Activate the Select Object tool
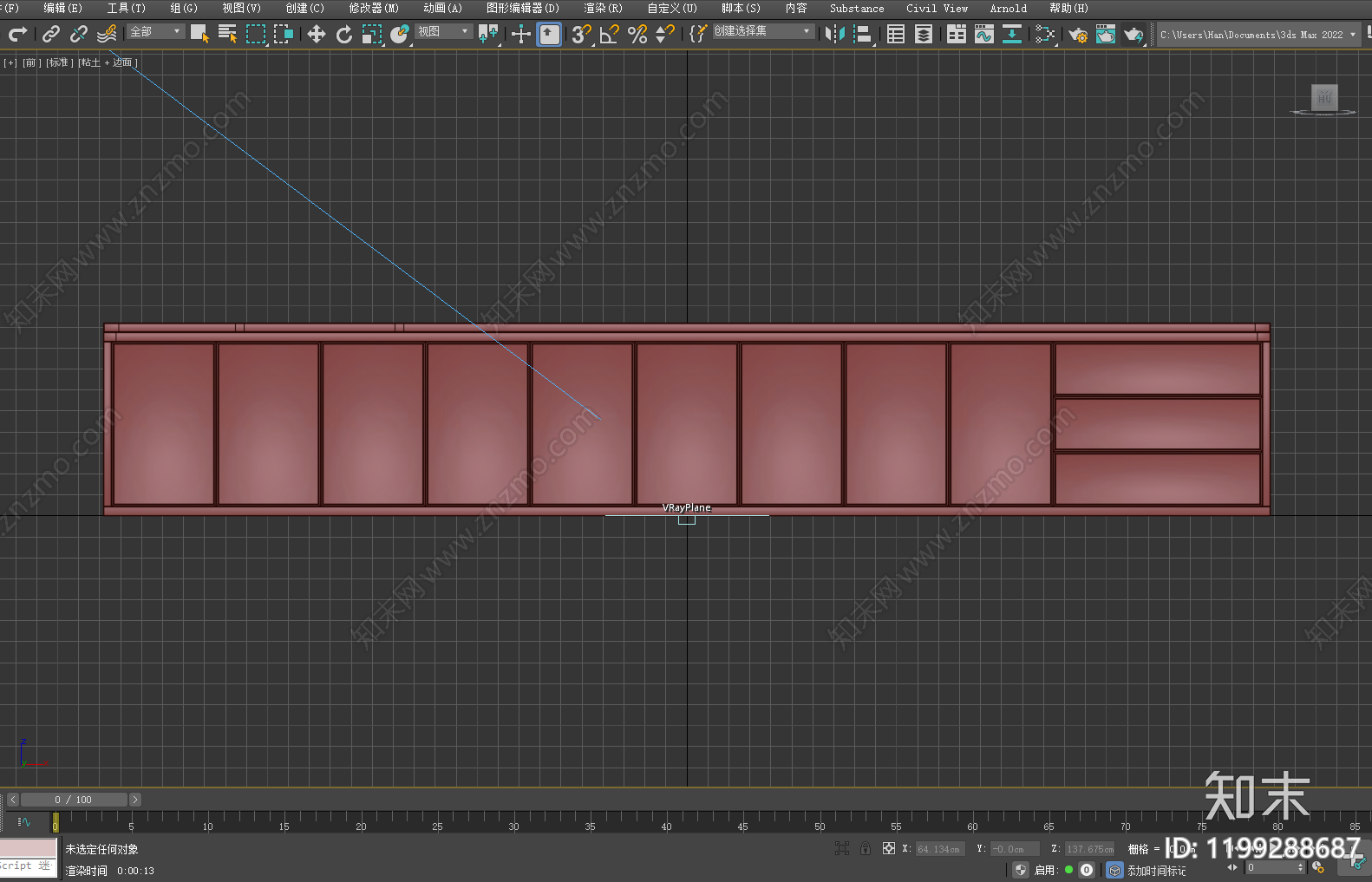 [x=199, y=34]
